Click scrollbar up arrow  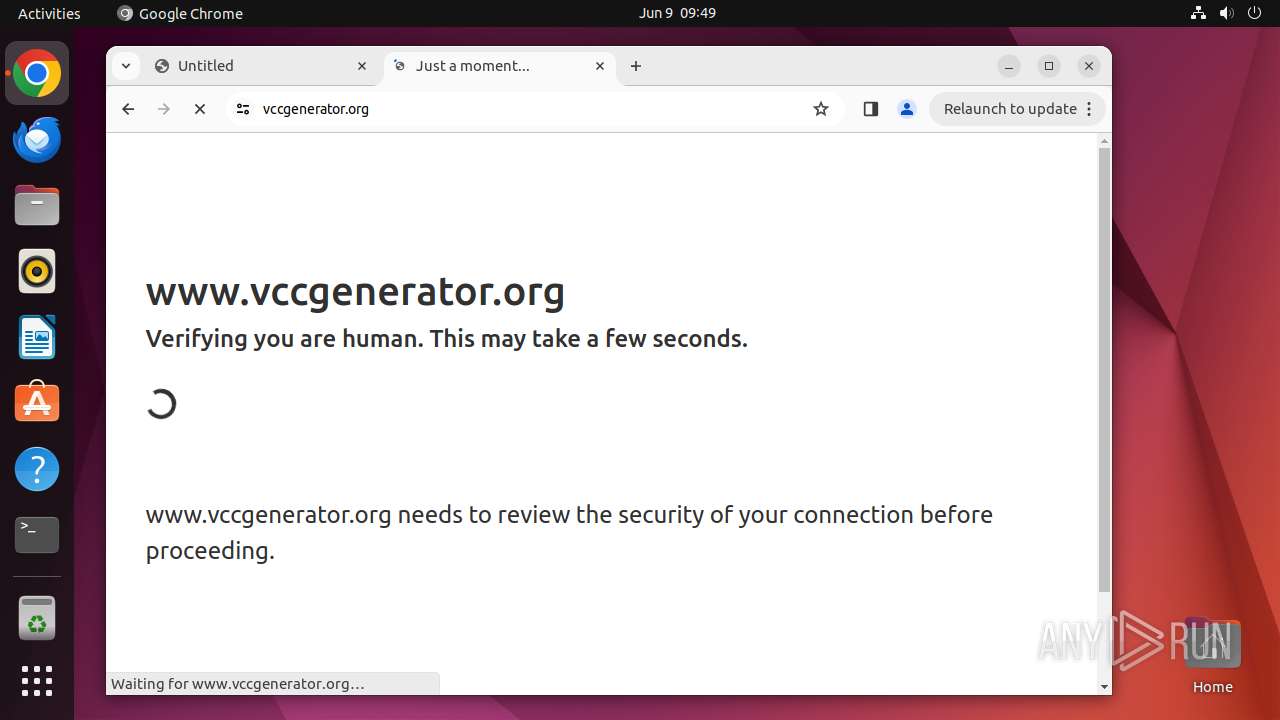1104,140
